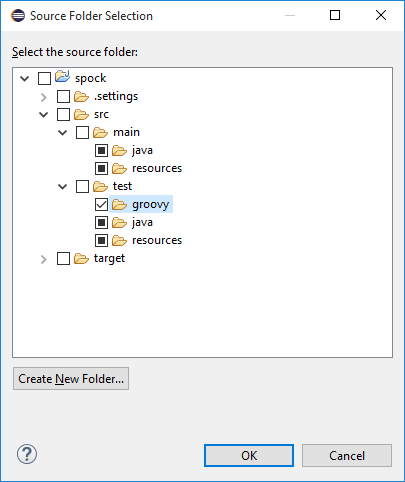Viewport: 405px width, 482px height.
Task: Click the spock project folder icon
Action: 62,77
